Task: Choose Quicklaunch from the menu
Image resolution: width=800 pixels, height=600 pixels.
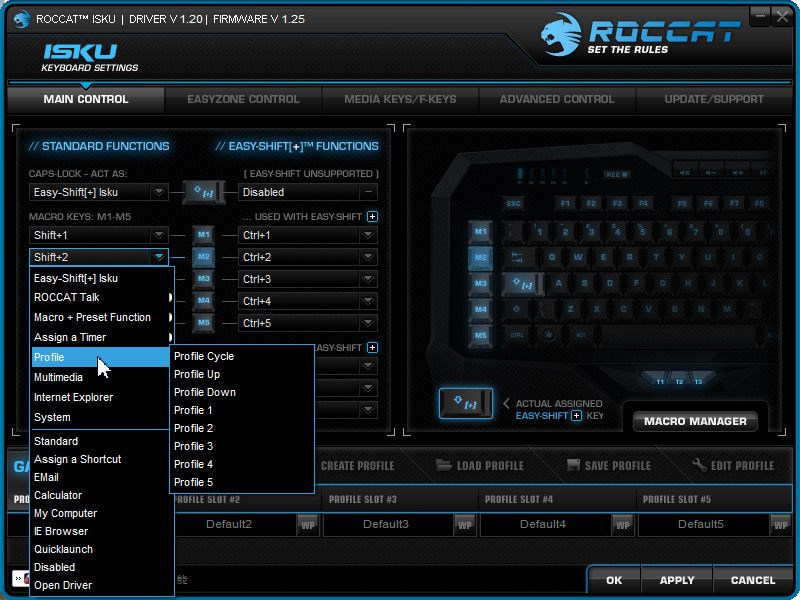Action: [102, 549]
